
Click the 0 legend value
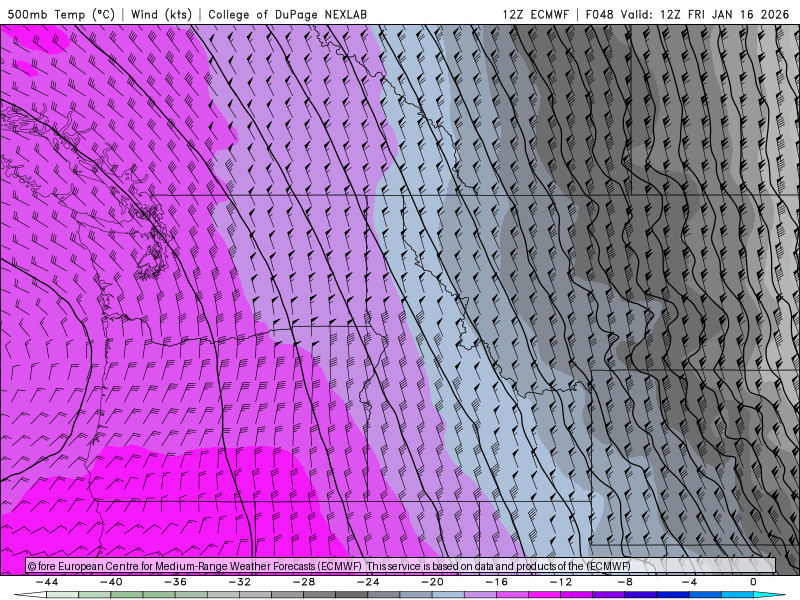[x=753, y=582]
